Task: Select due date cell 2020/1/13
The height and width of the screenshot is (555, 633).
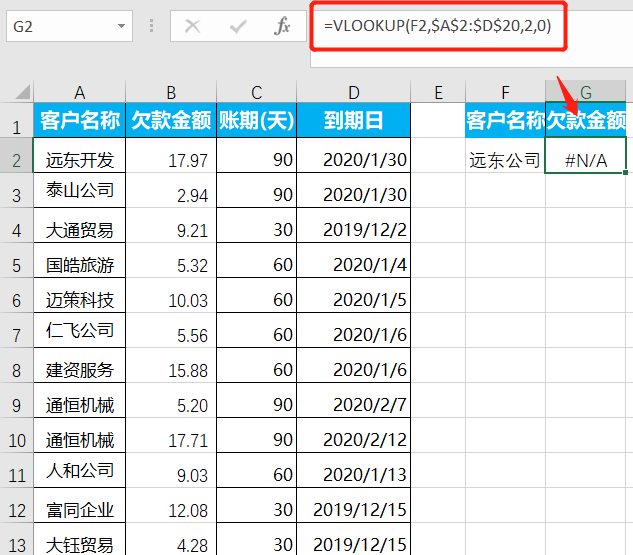Action: click(354, 470)
